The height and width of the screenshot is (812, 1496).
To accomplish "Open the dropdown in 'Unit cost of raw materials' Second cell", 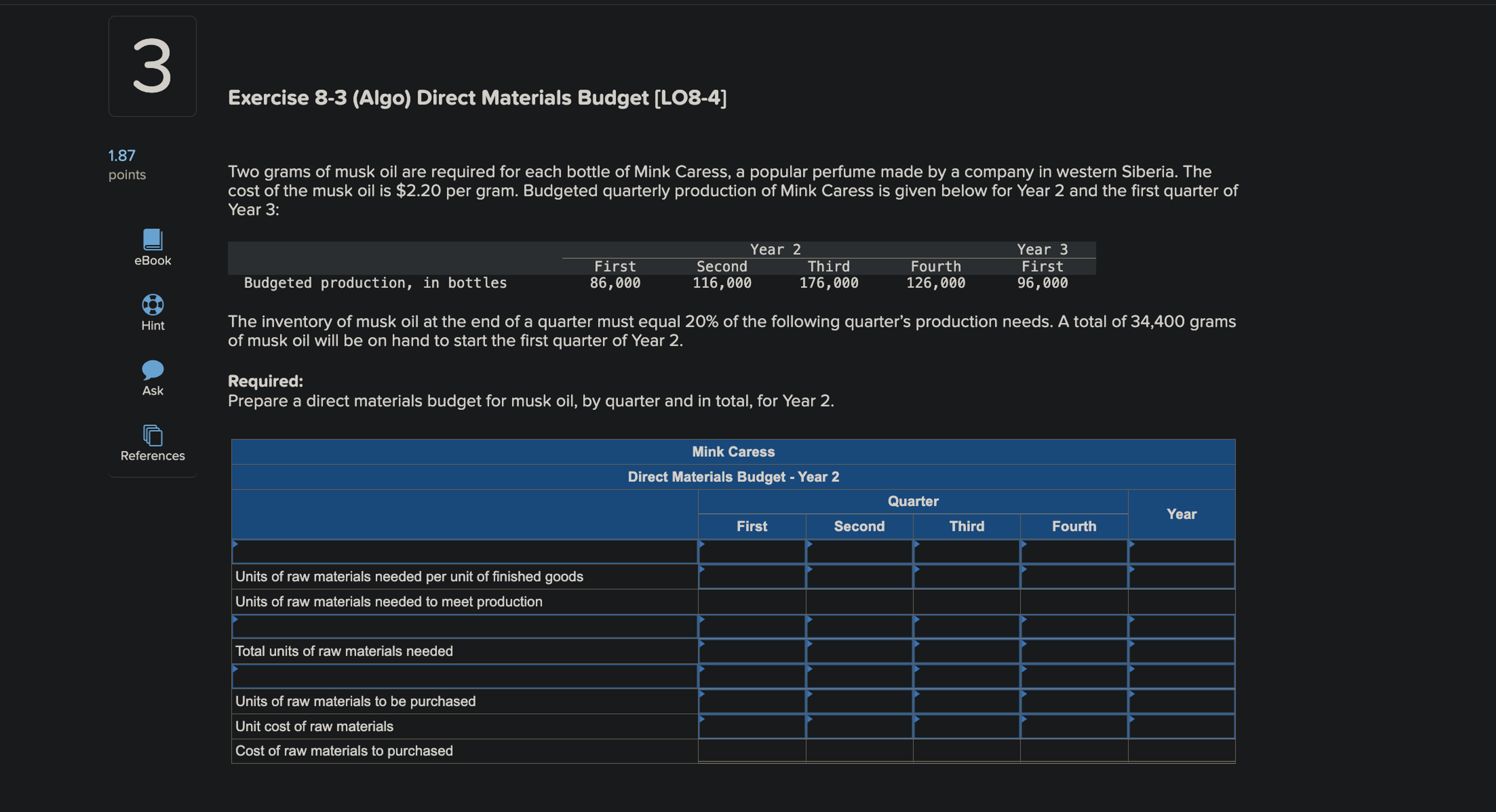I will [x=859, y=726].
